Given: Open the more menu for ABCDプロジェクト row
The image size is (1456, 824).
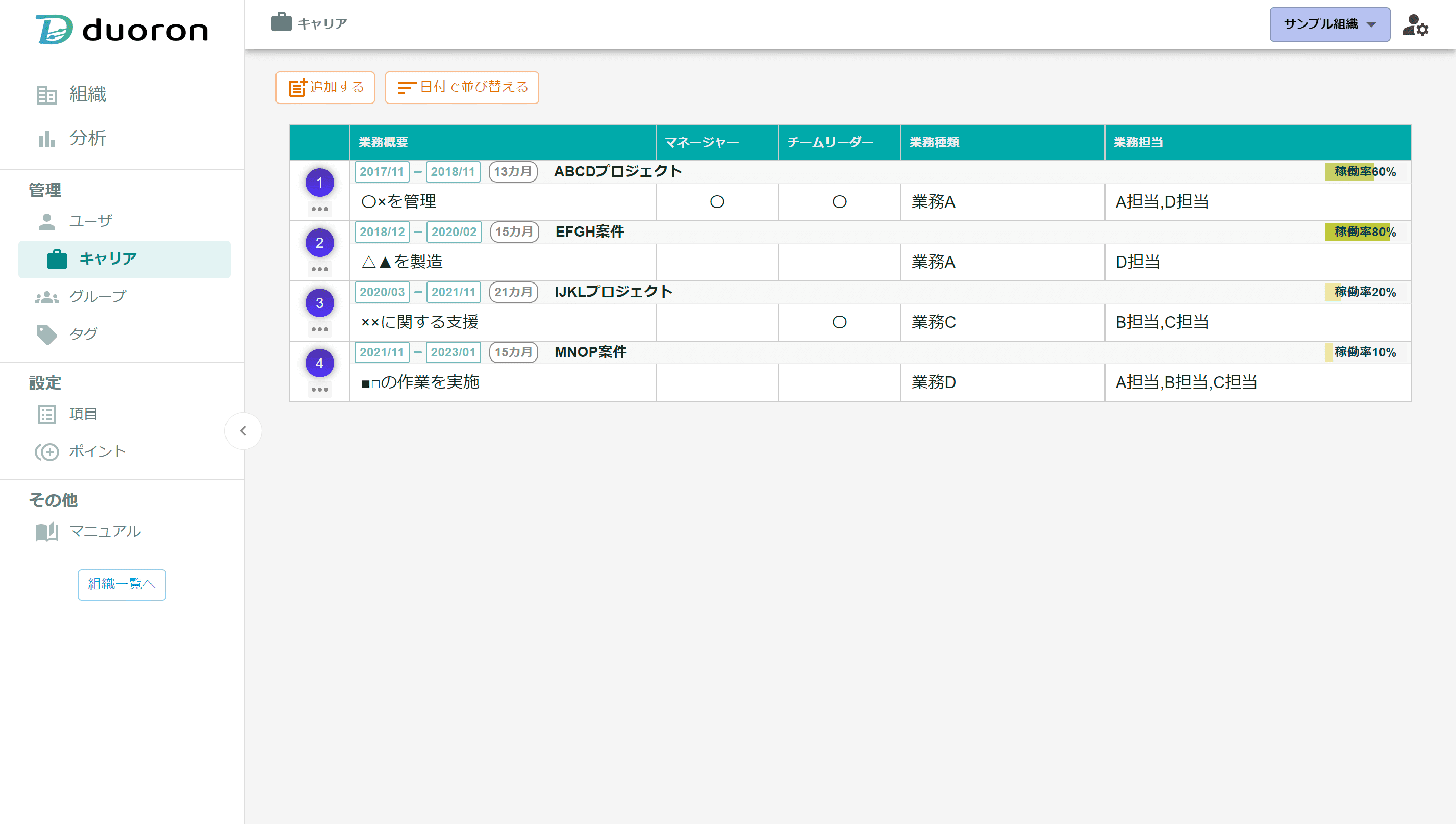Looking at the screenshot, I should (x=320, y=209).
